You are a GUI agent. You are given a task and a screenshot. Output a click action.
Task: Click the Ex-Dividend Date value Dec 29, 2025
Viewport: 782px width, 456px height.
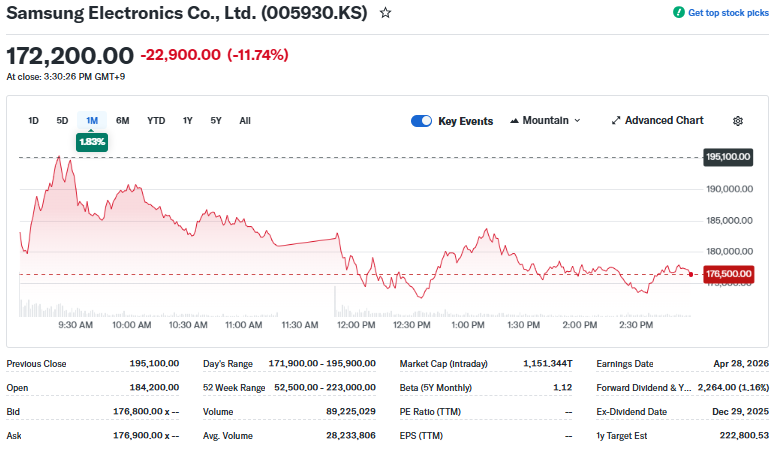pos(741,412)
